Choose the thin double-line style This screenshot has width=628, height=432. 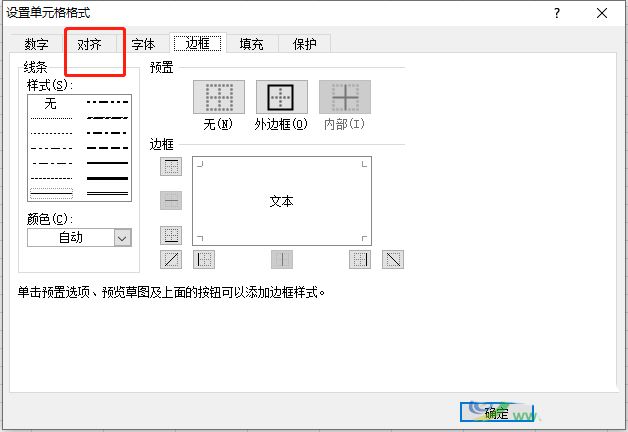(107, 194)
